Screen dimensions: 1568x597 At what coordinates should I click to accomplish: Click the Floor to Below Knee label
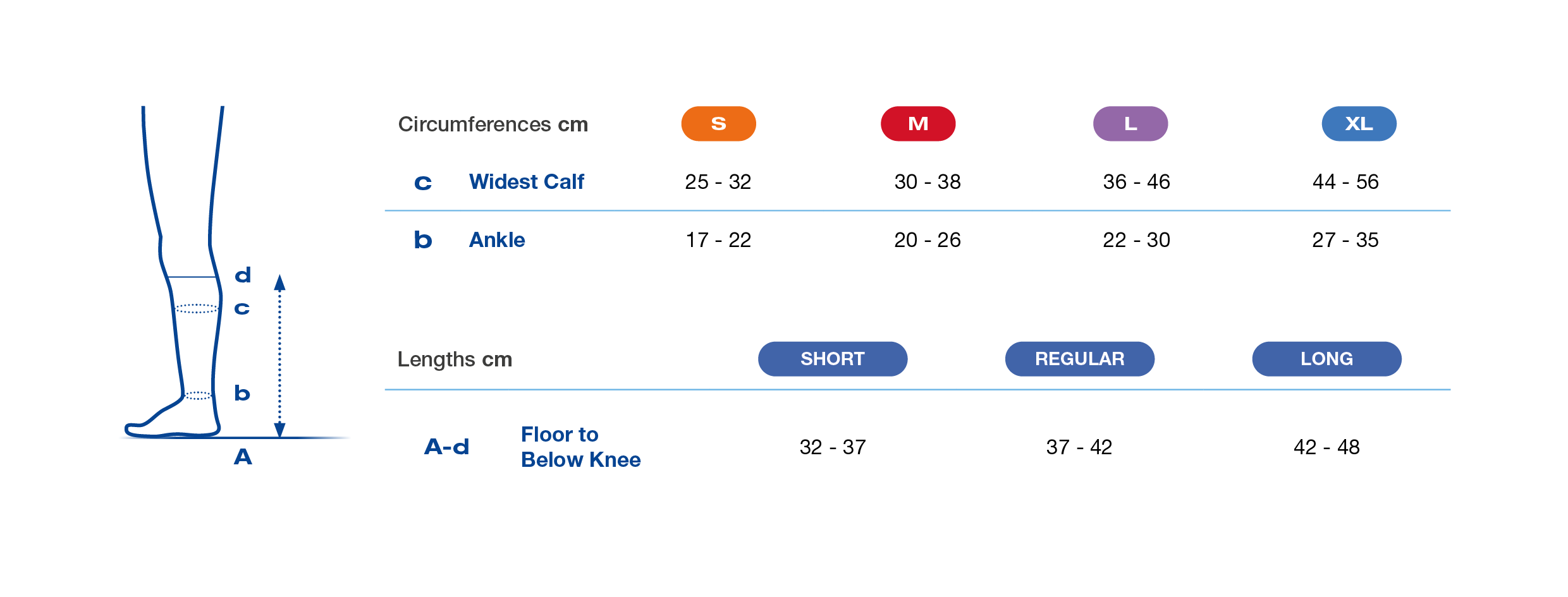tap(580, 447)
